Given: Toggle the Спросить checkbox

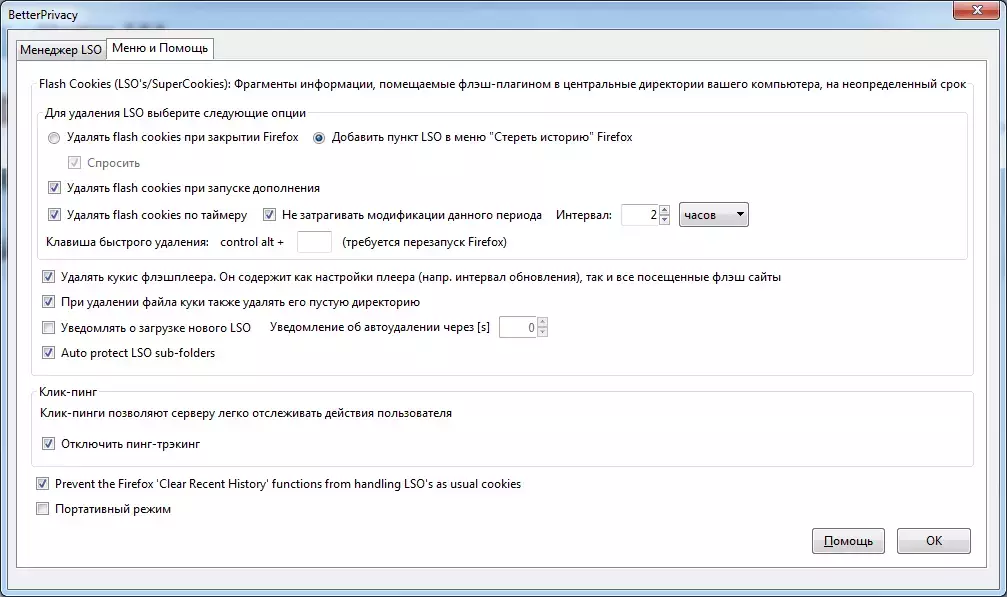Looking at the screenshot, I should (74, 163).
